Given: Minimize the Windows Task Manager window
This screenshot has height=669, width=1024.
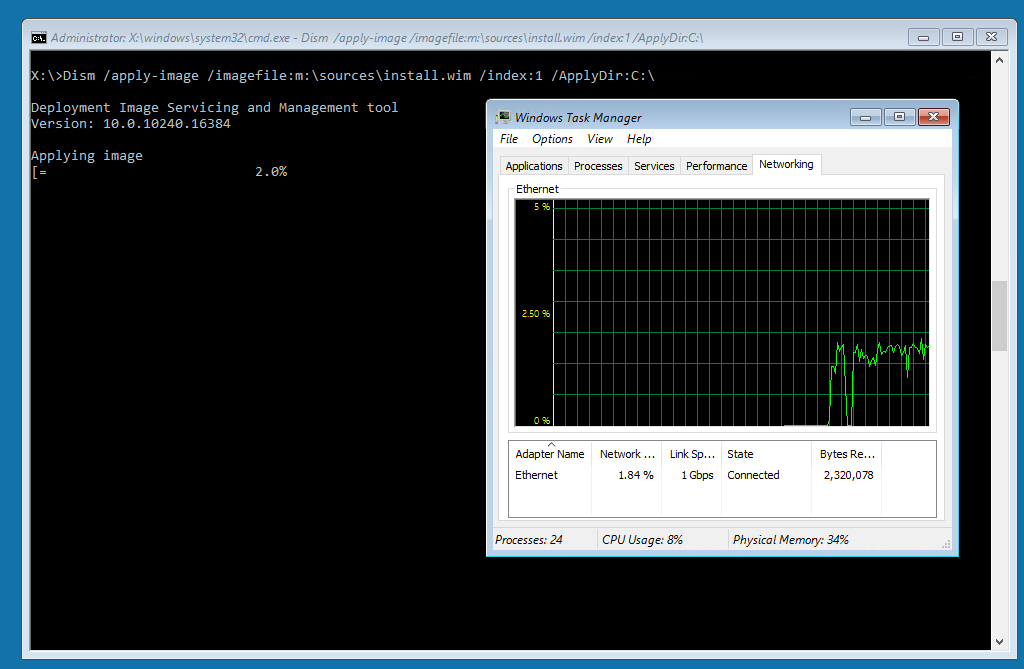Looking at the screenshot, I should (866, 117).
